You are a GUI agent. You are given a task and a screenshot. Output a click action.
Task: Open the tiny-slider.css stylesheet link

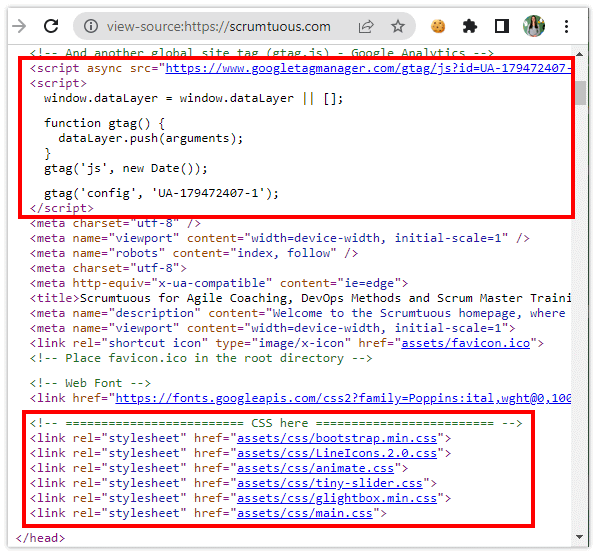[330, 483]
